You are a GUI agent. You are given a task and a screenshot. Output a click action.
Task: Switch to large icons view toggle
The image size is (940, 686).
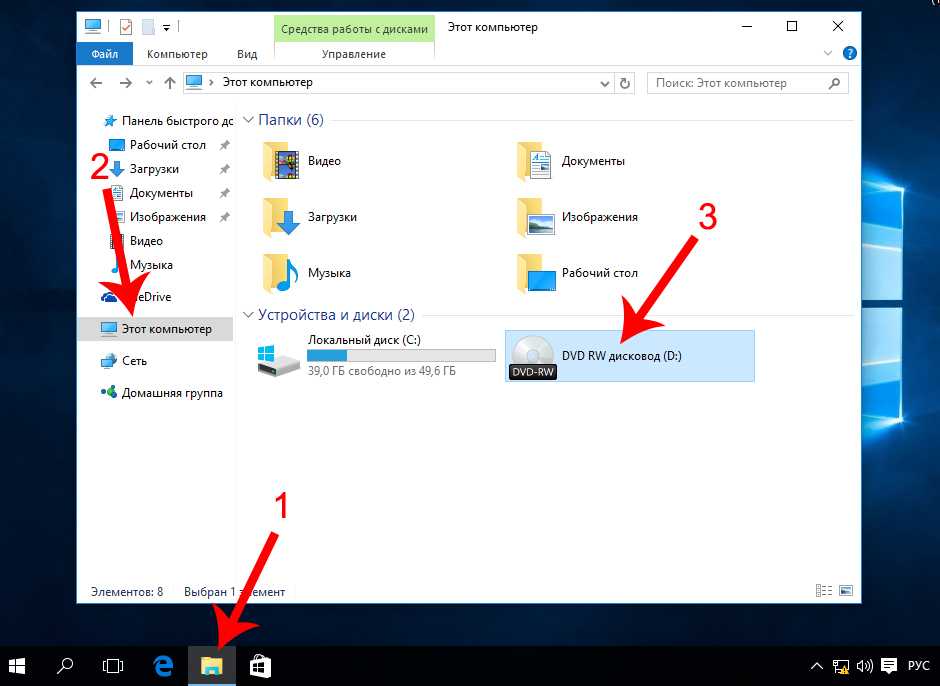coord(846,591)
